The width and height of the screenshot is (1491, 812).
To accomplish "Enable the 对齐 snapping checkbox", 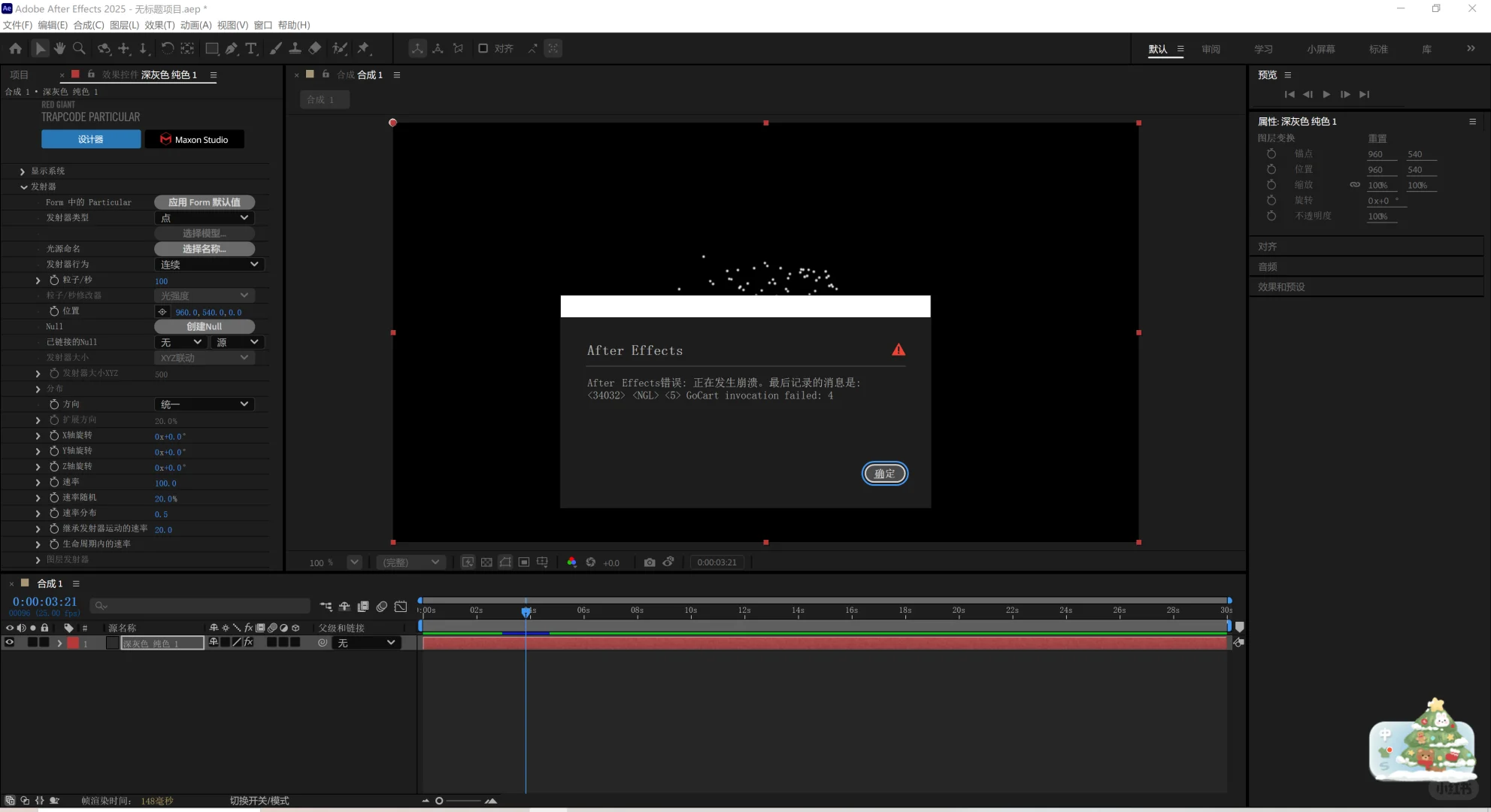I will (483, 48).
